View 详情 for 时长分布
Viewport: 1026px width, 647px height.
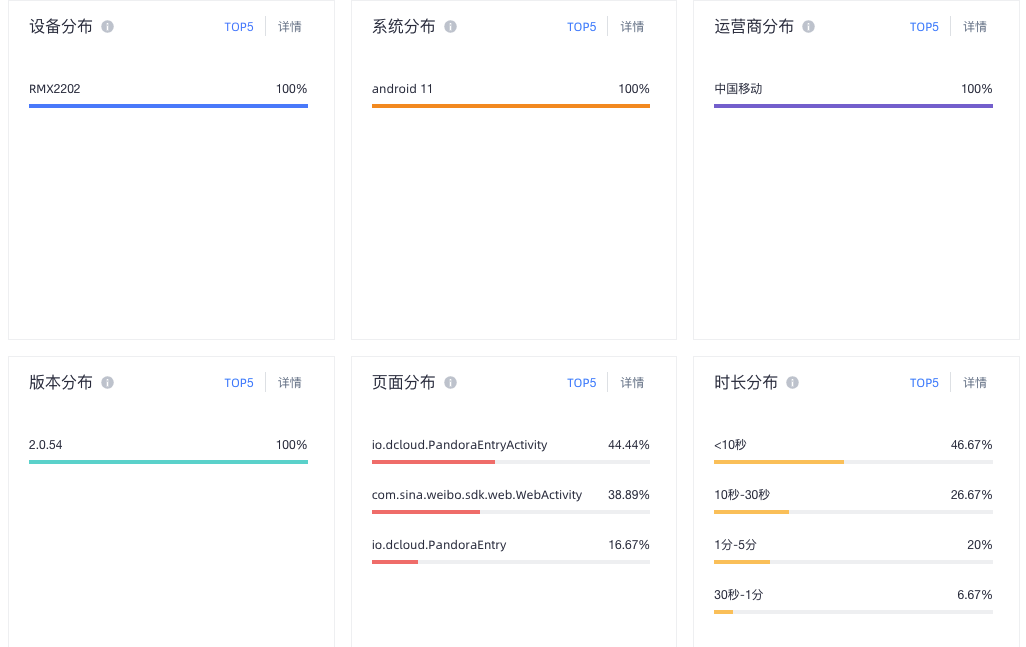pos(975,383)
